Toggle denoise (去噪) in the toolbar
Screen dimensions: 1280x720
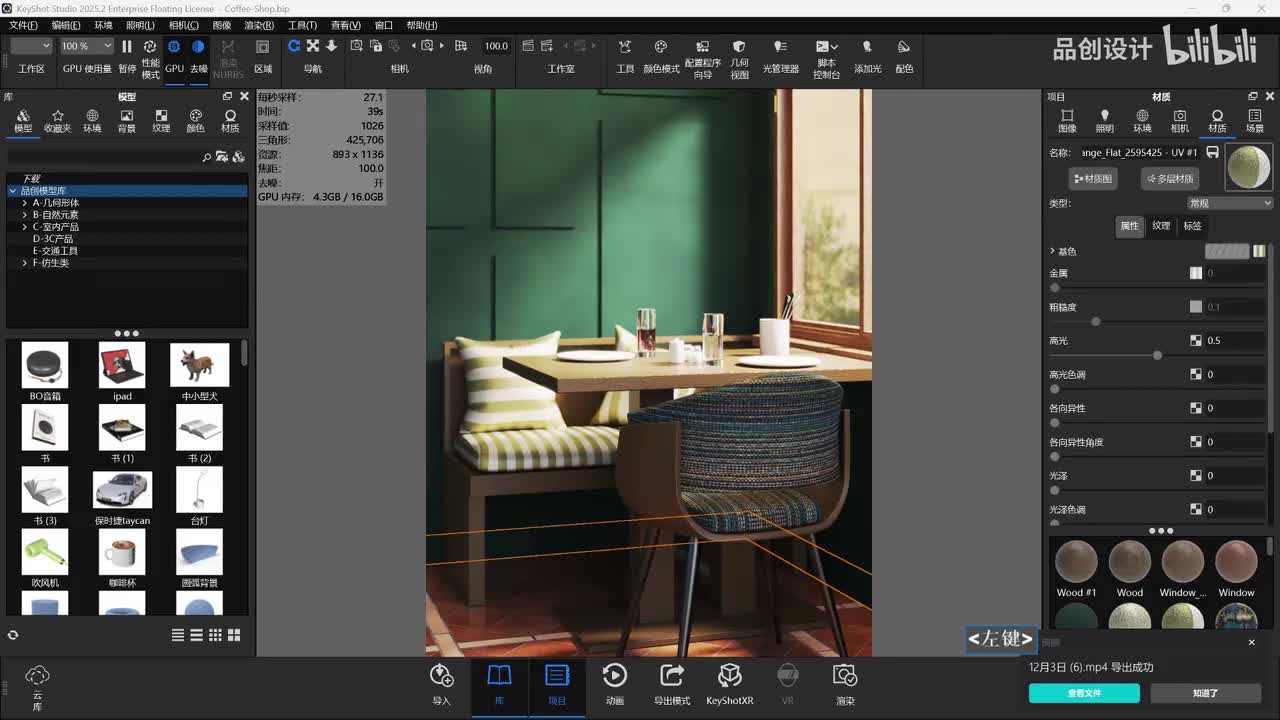click(198, 47)
